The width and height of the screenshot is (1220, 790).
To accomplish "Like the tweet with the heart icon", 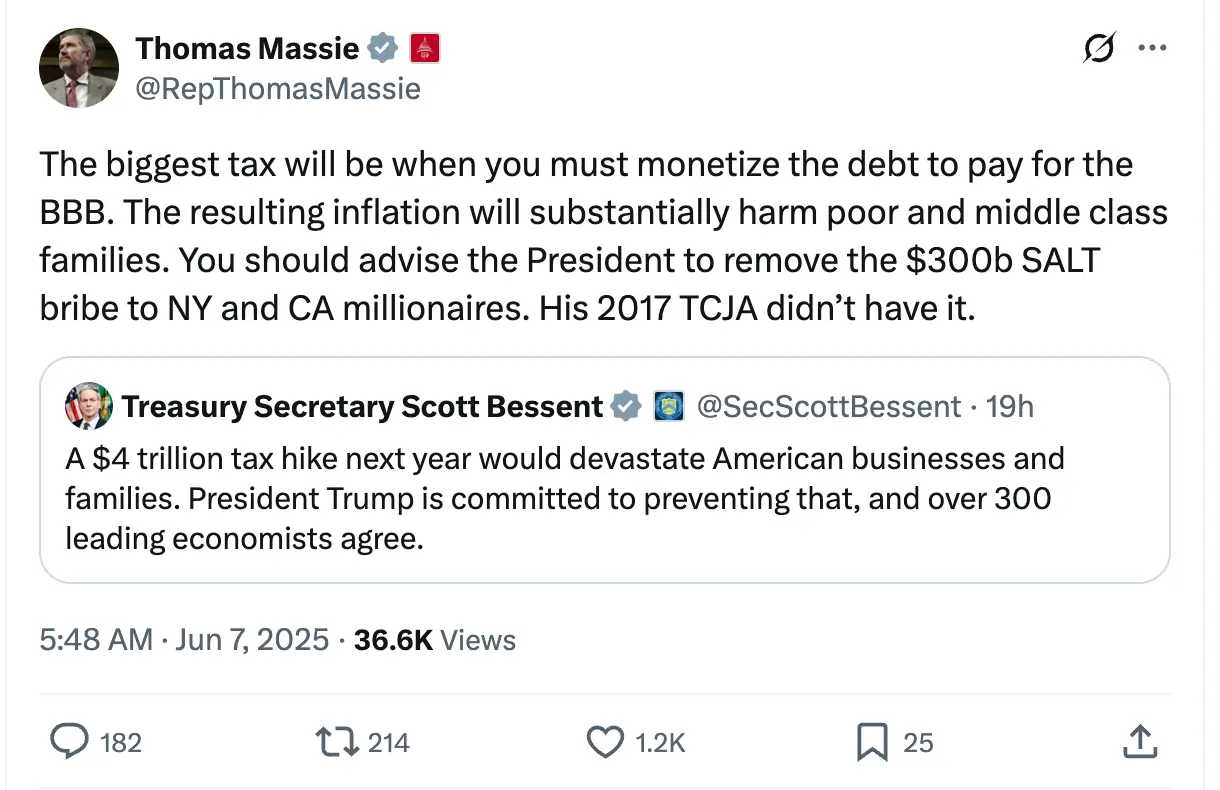I will (603, 742).
